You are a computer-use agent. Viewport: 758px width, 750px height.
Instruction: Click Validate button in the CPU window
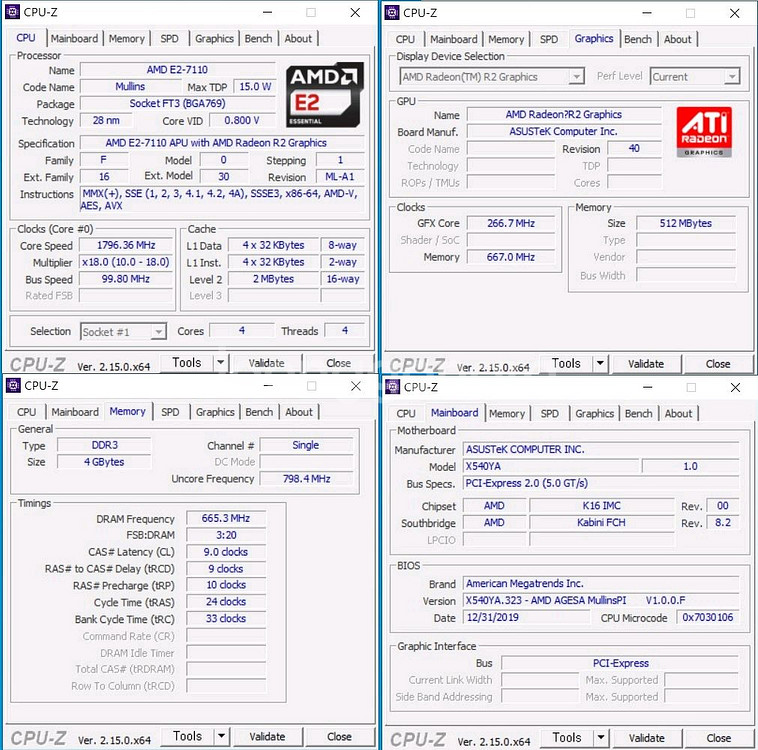point(267,363)
